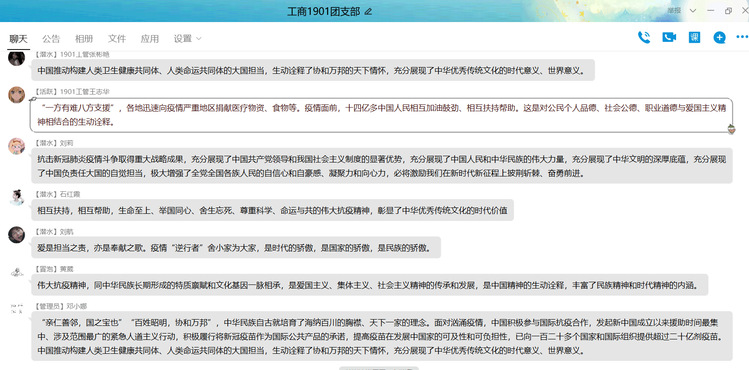Open 石红霞's profile avatar
The image size is (749, 370).
[17, 197]
